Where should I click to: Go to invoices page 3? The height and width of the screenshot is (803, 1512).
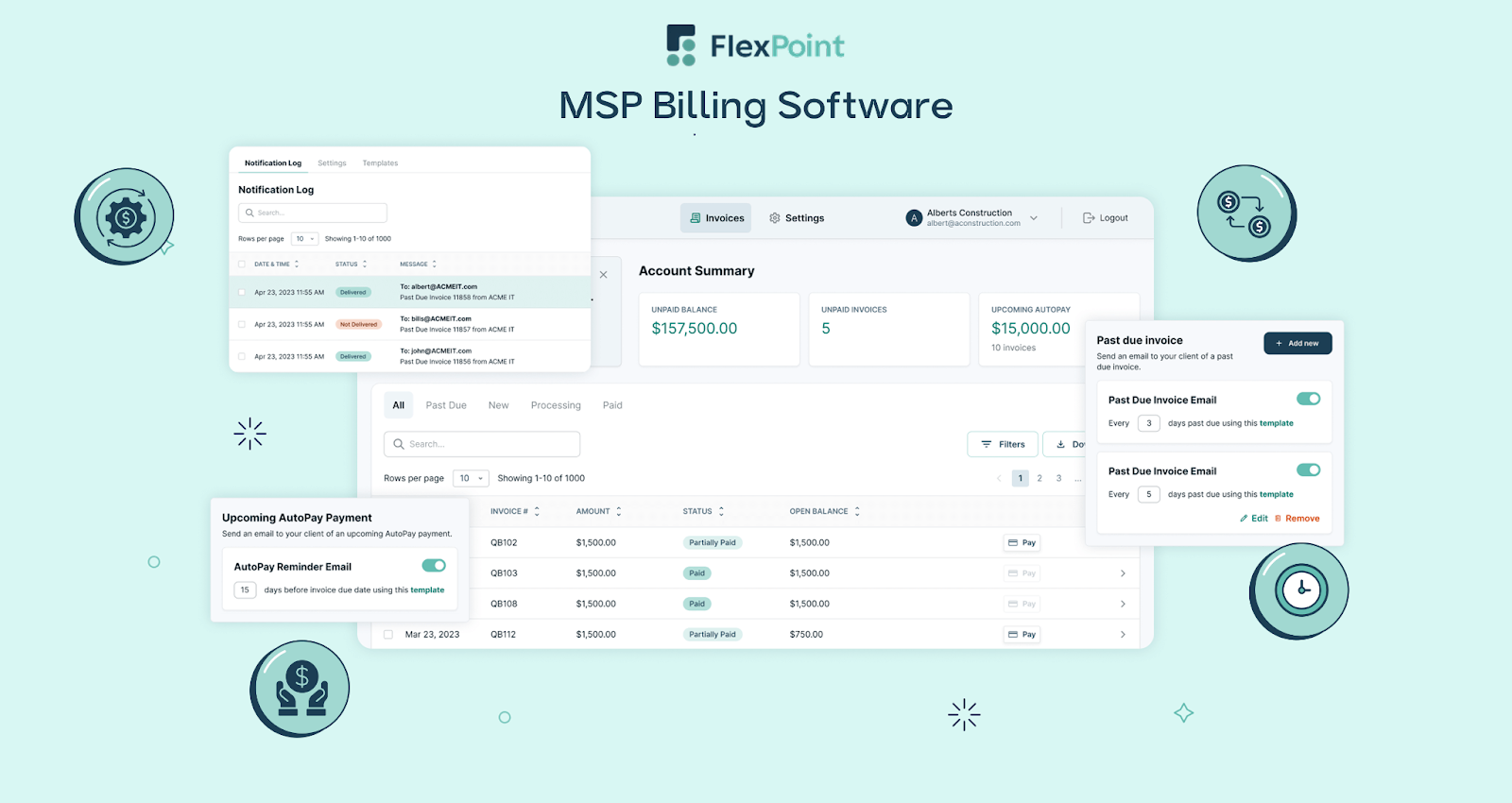(1058, 478)
